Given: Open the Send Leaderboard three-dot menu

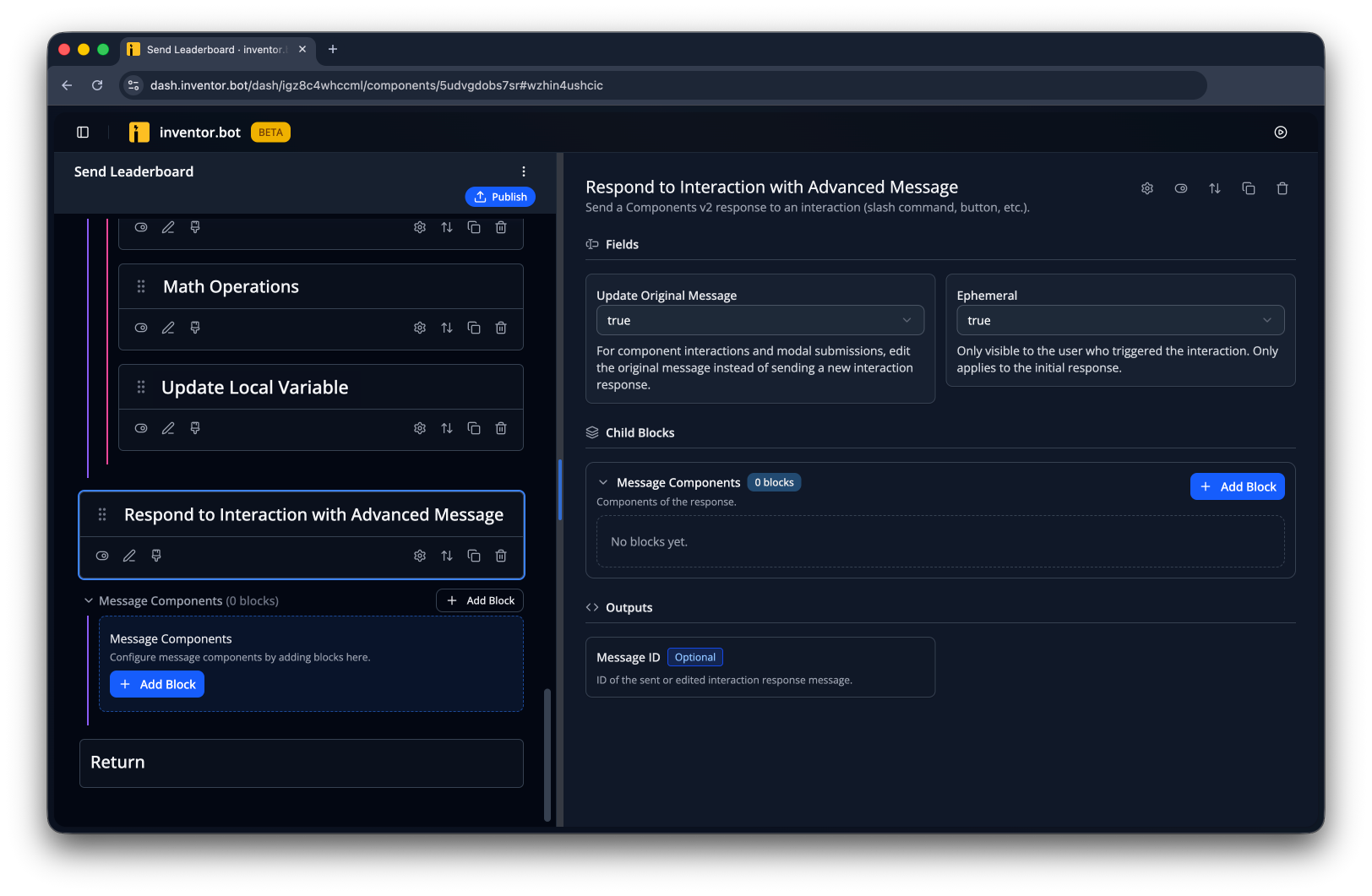Looking at the screenshot, I should pyautogui.click(x=524, y=171).
